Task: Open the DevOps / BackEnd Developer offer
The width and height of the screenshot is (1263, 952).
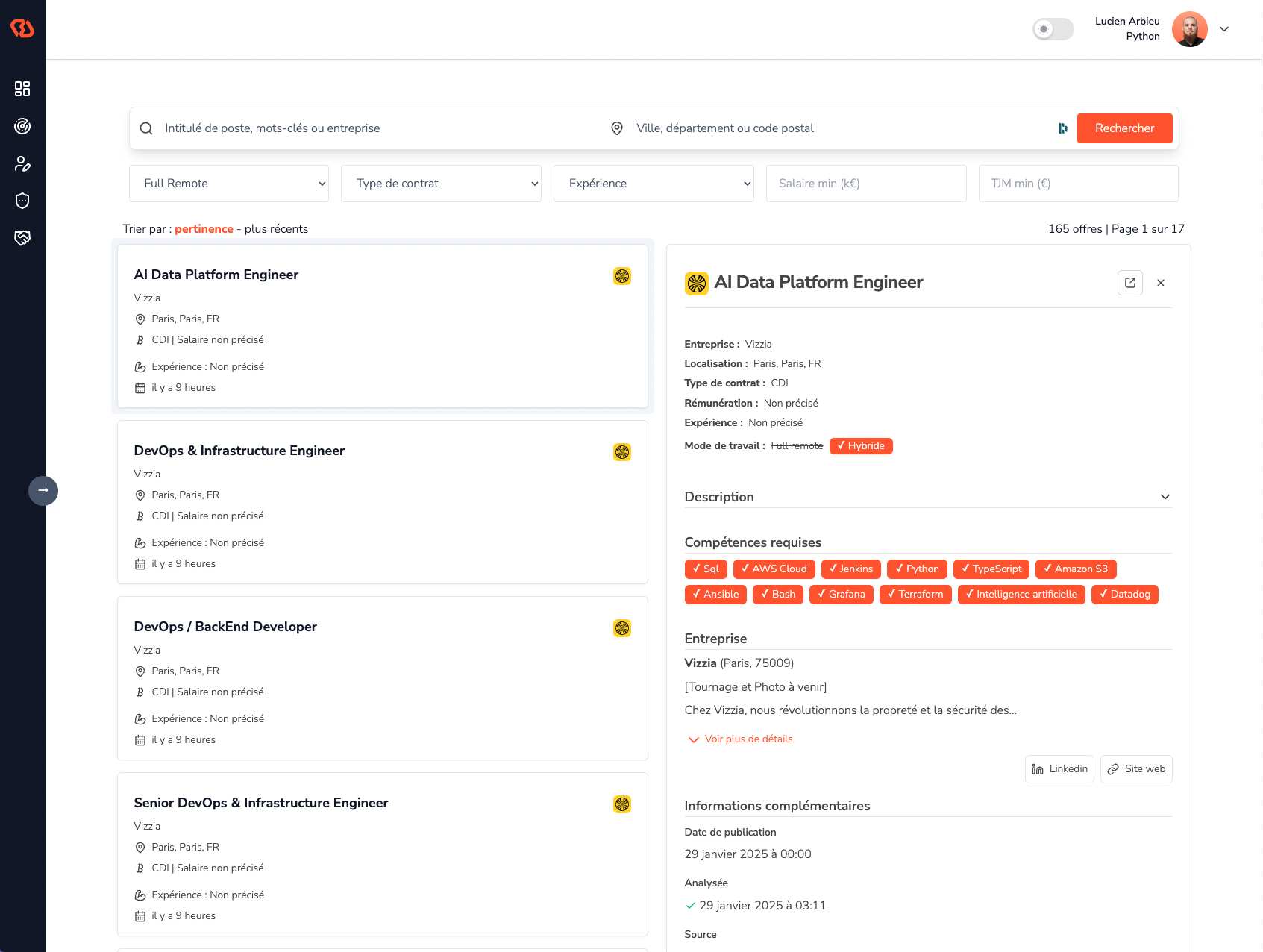Action: (383, 678)
